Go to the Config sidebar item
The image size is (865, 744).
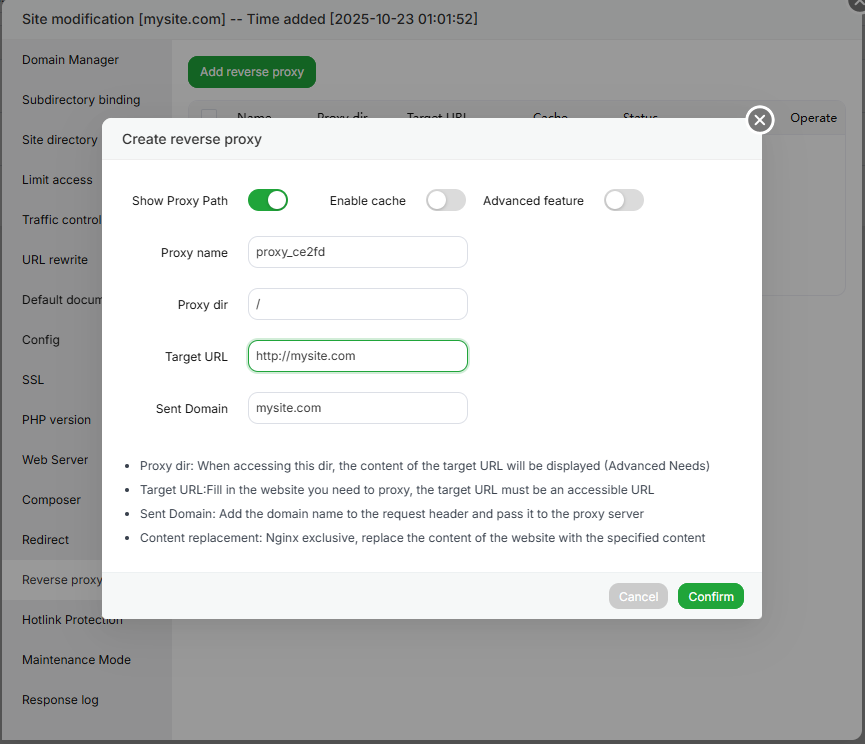(41, 340)
